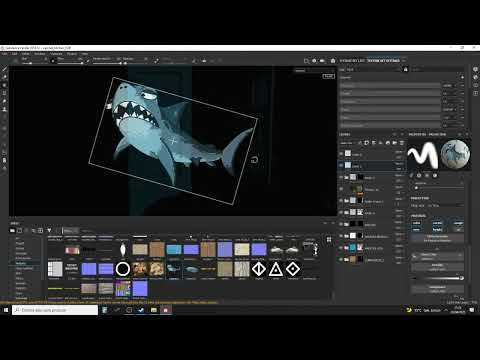Open the blend mode dropdown of top layer
The width and height of the screenshot is (480, 360).
pos(399,152)
